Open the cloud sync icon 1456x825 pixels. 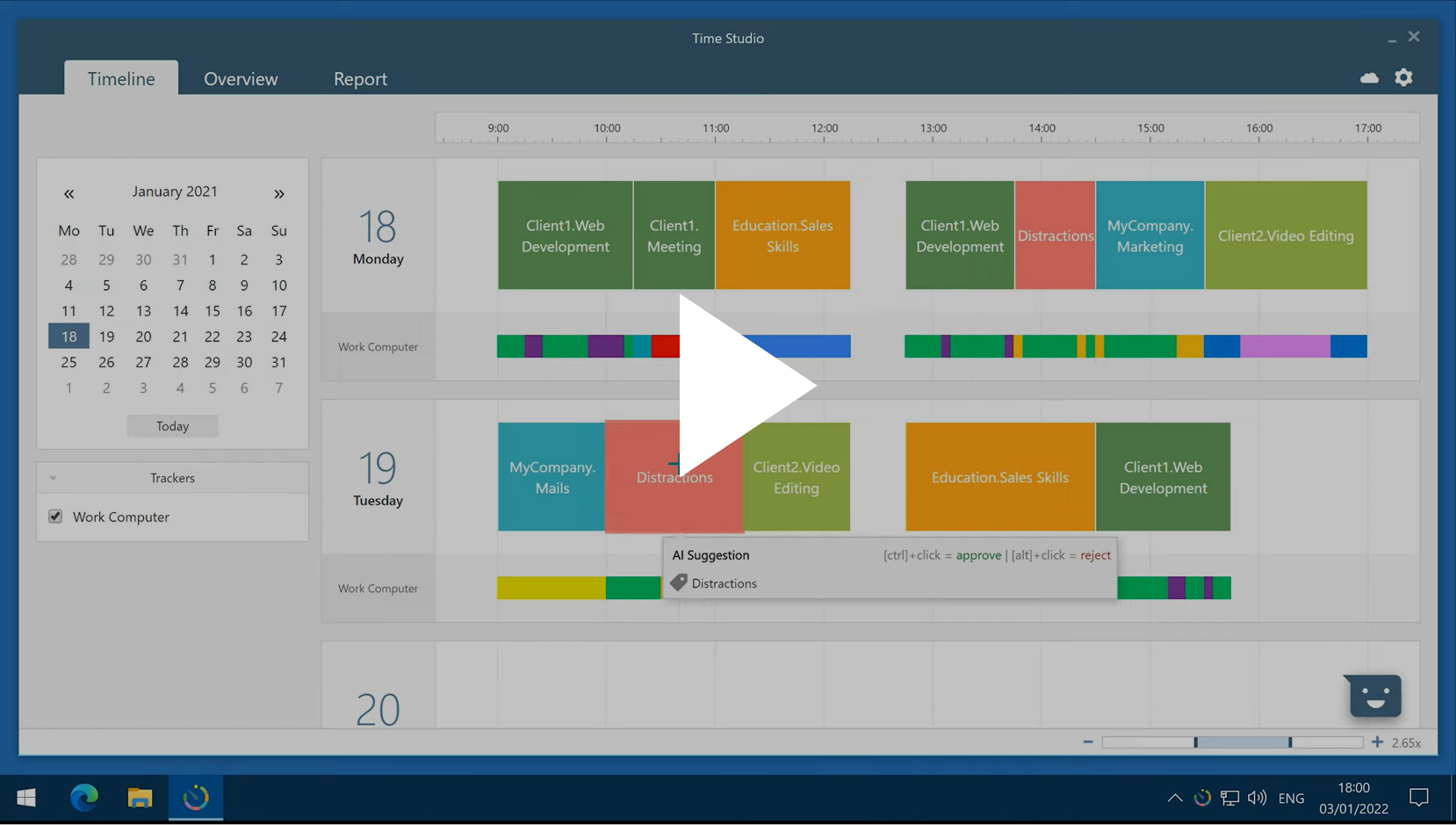(1369, 78)
